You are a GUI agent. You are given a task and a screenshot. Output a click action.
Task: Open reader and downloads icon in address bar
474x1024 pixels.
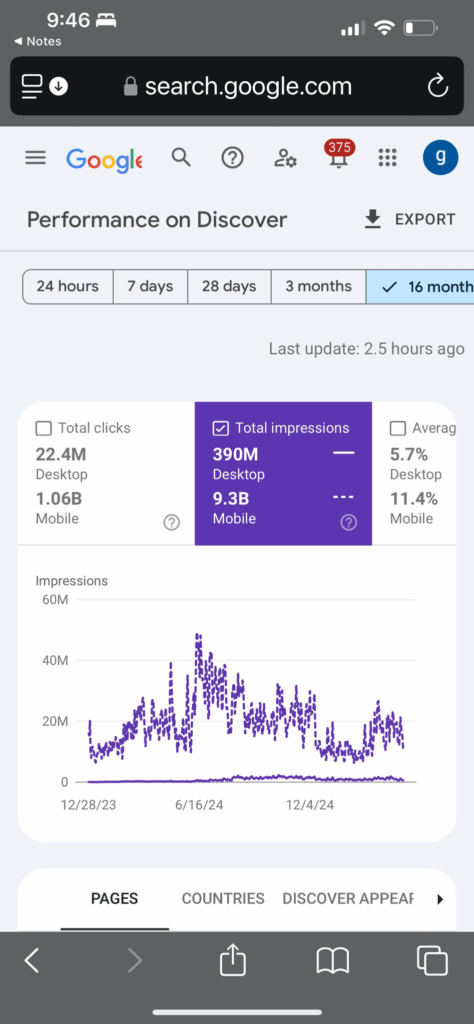point(44,86)
